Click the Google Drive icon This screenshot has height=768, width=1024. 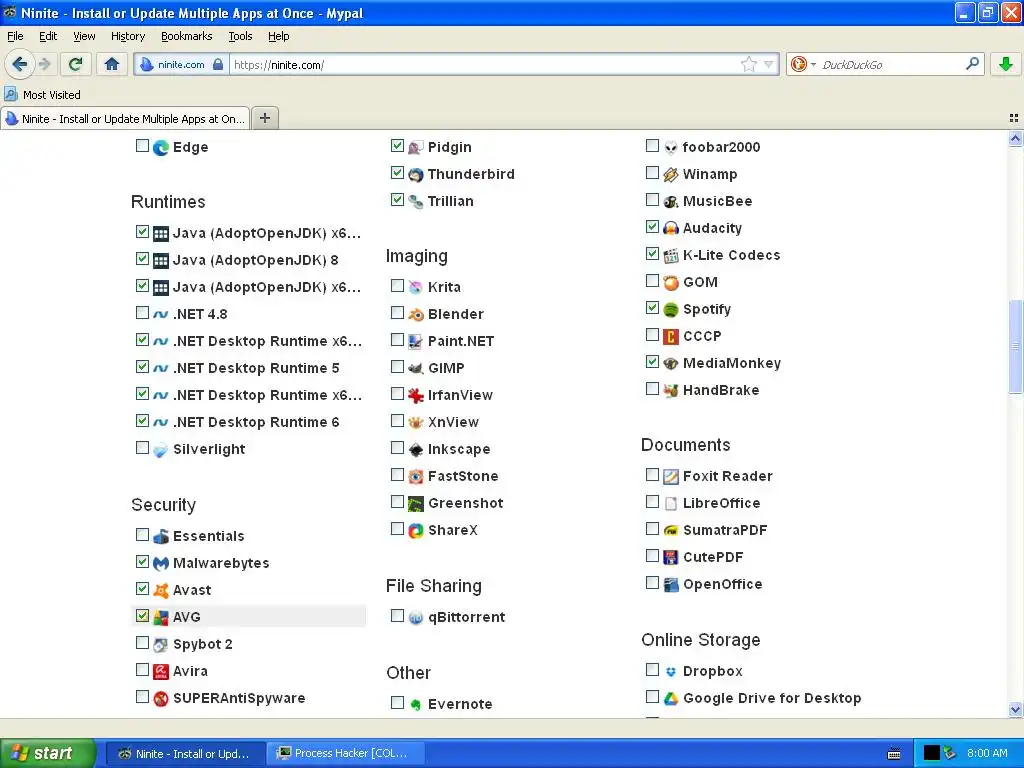[671, 698]
